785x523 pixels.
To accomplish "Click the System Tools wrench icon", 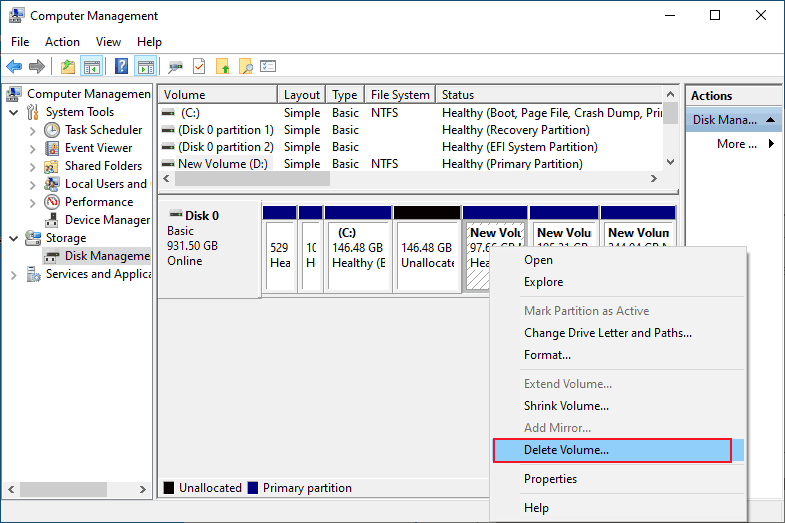I will coord(33,112).
